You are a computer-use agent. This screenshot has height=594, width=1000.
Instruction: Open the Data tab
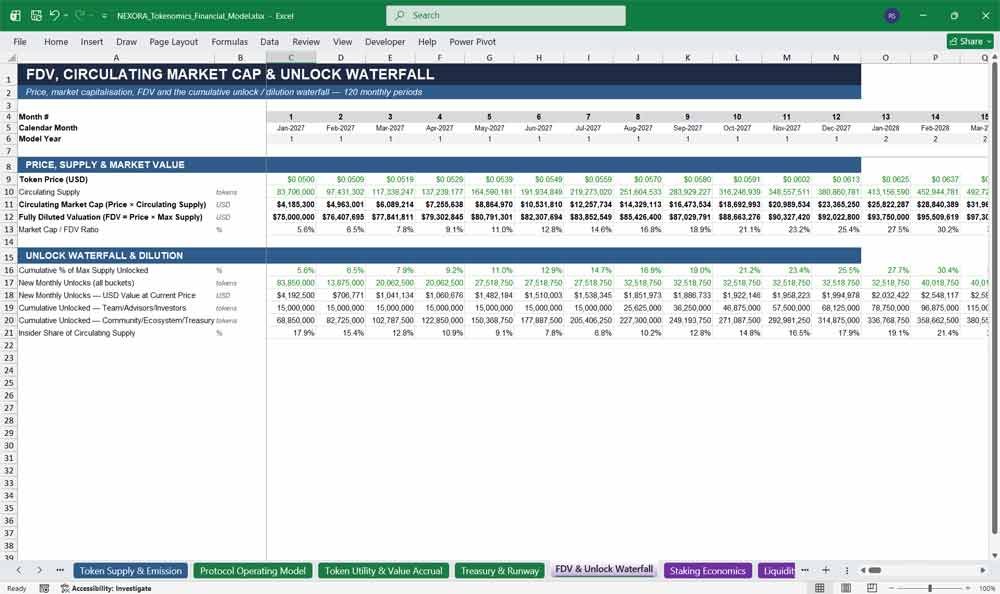pos(269,41)
